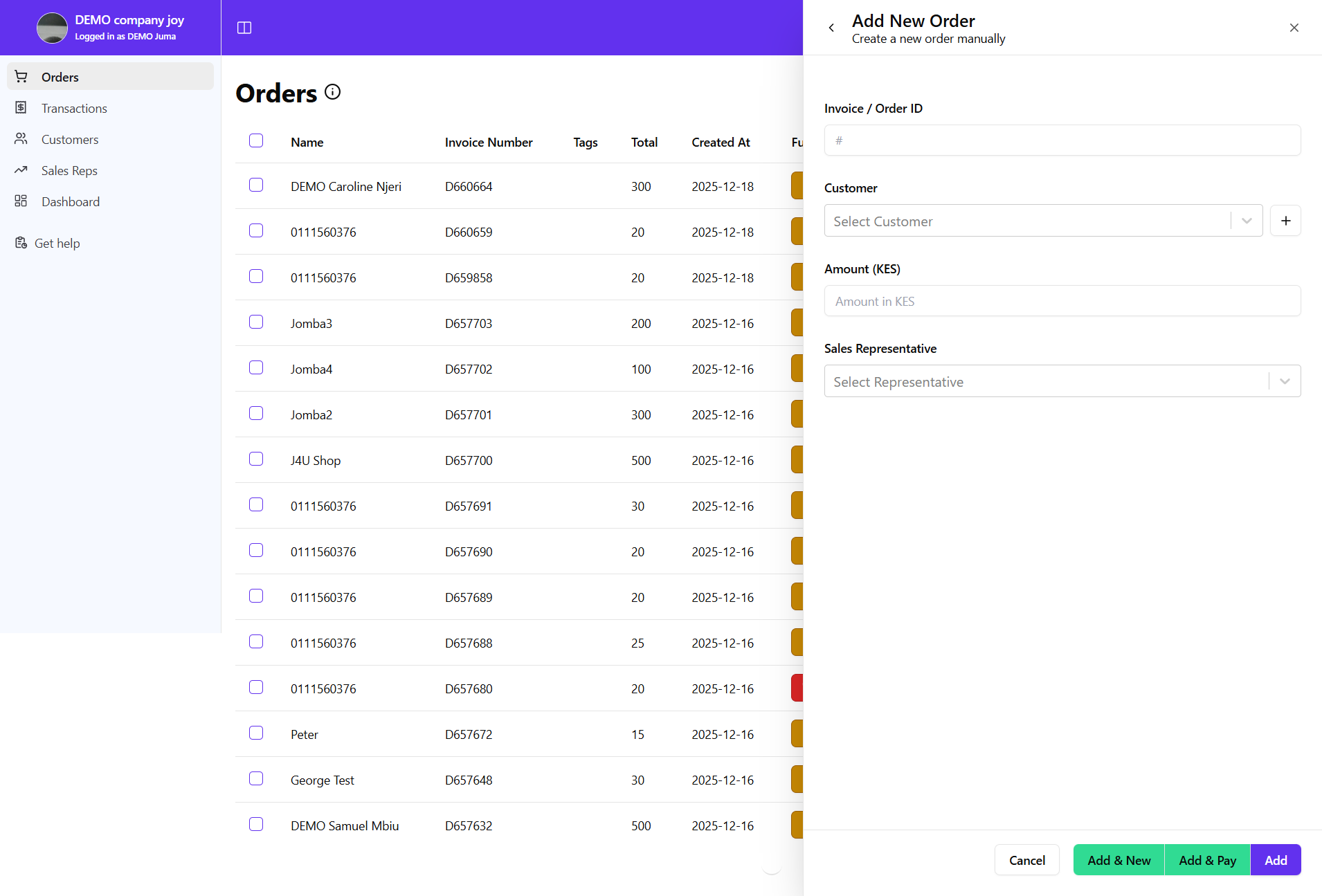Click the Created At column header
The image size is (1322, 896).
click(x=721, y=142)
